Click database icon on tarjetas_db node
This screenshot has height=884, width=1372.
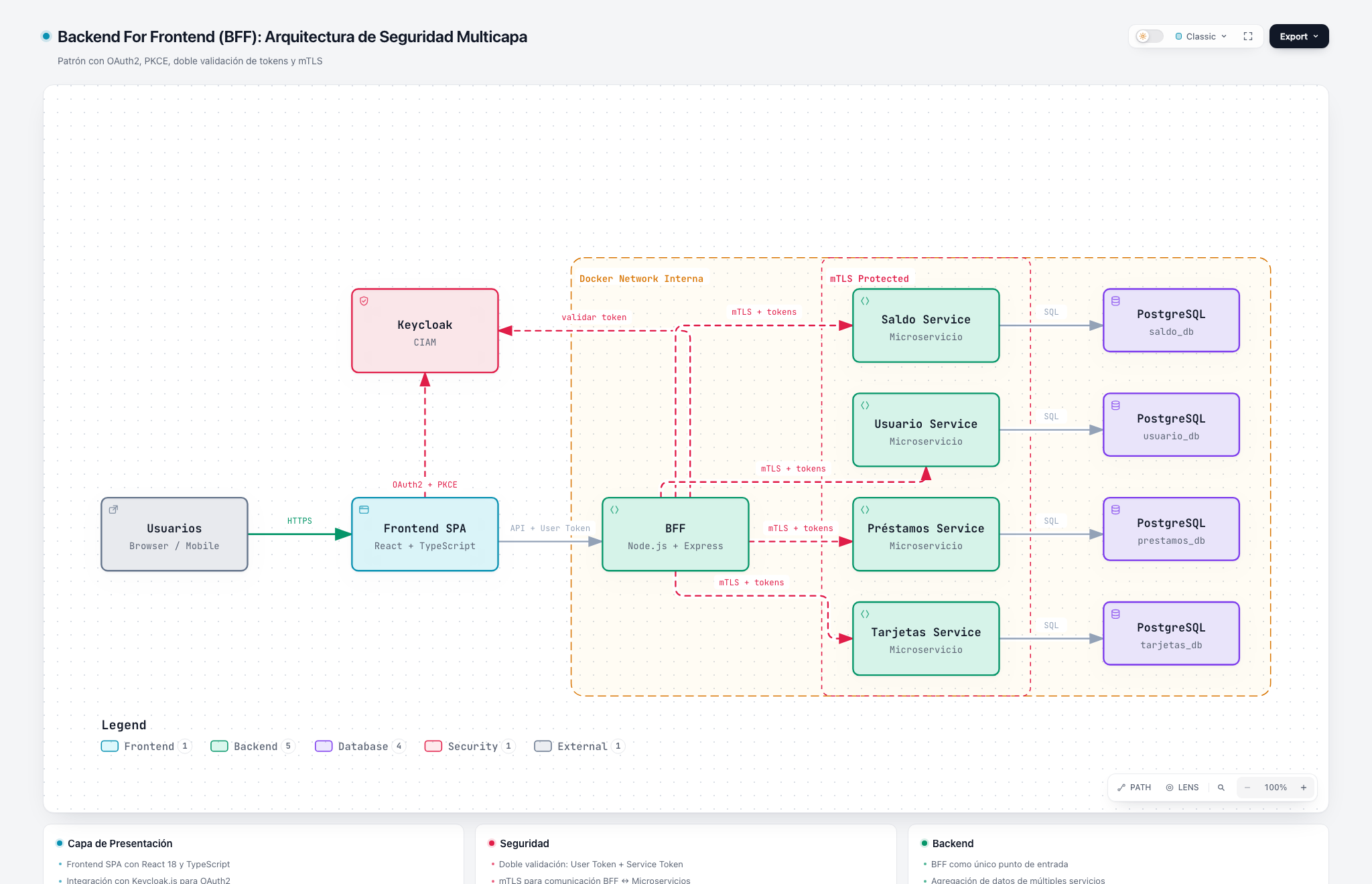[x=1115, y=614]
